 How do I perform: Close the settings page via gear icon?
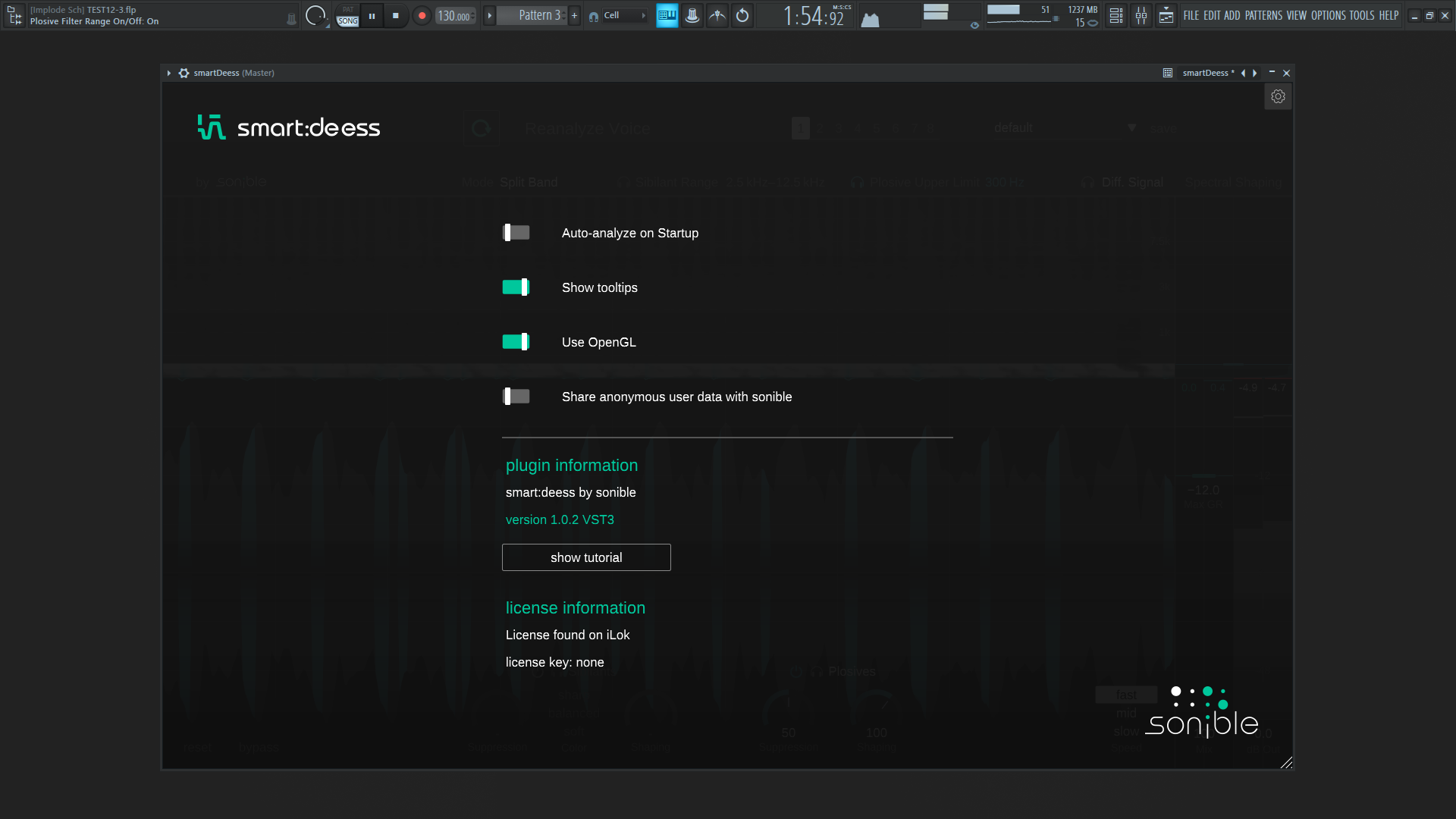tap(1278, 96)
